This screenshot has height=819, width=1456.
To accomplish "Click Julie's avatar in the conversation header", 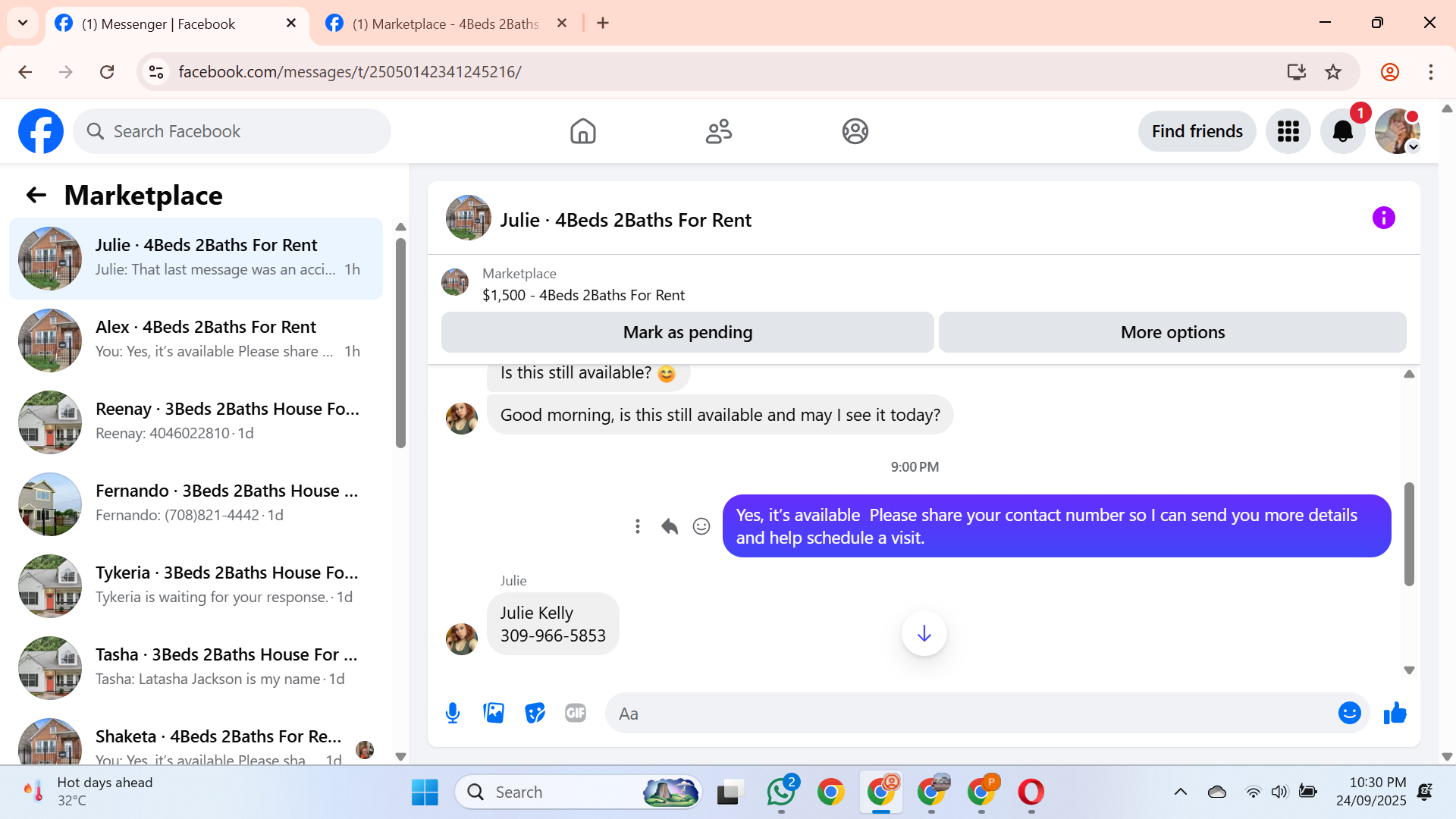I will pyautogui.click(x=469, y=218).
